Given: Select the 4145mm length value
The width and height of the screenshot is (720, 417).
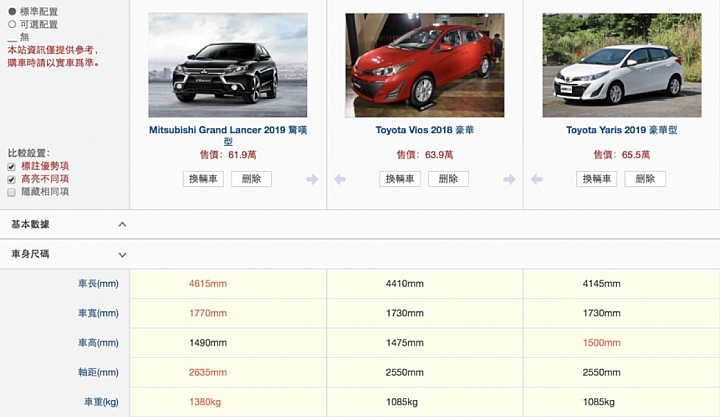Looking at the screenshot, I should point(602,284).
